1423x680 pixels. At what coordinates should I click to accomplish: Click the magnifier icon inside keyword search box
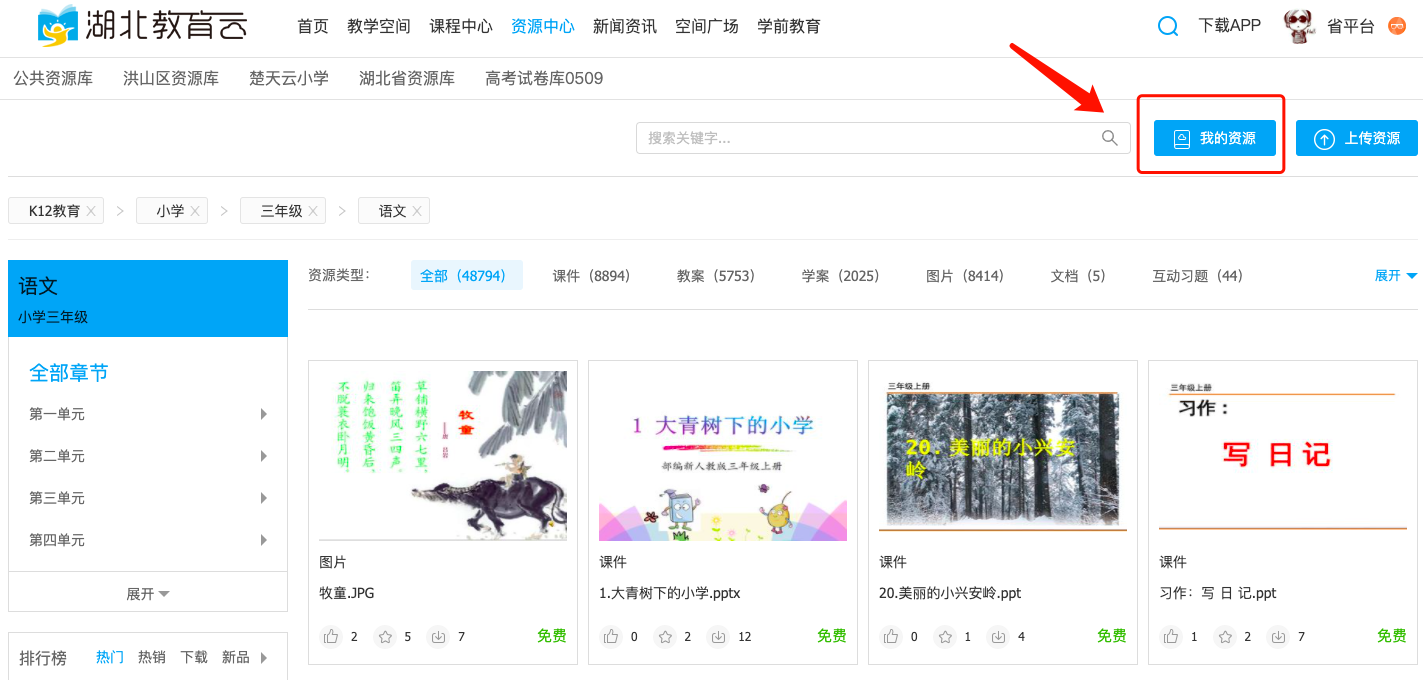1109,138
